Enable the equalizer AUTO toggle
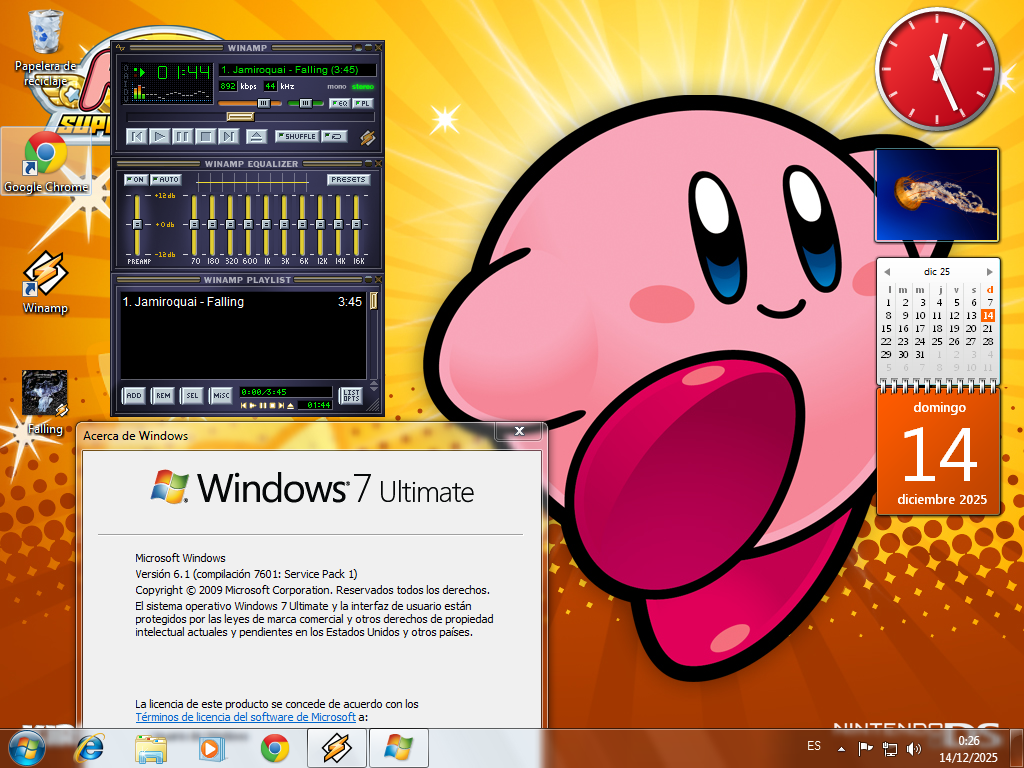The width and height of the screenshot is (1024, 768). coord(166,180)
